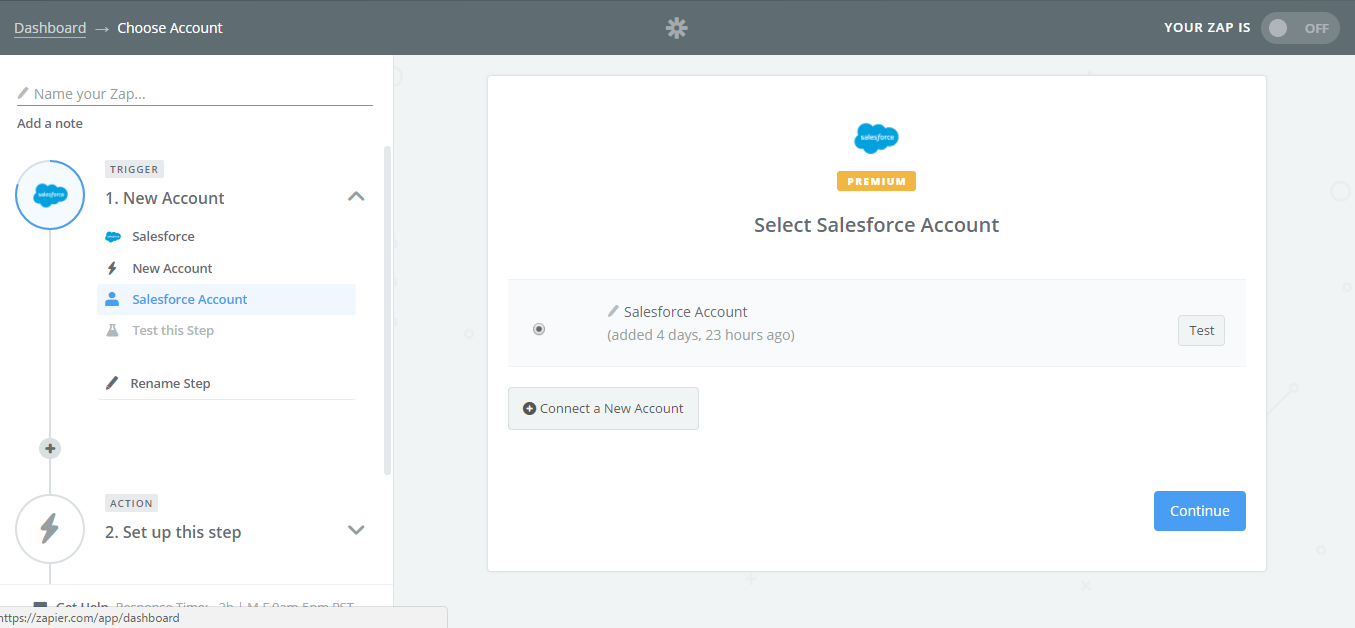The height and width of the screenshot is (628, 1355).
Task: Toggle the Zap ON/OFF switch
Action: (1299, 28)
